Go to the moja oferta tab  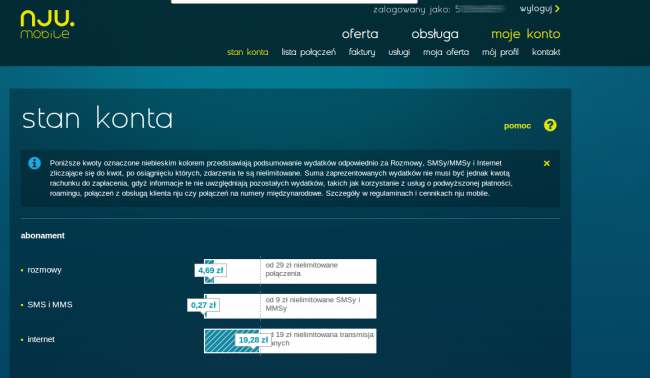(x=446, y=52)
